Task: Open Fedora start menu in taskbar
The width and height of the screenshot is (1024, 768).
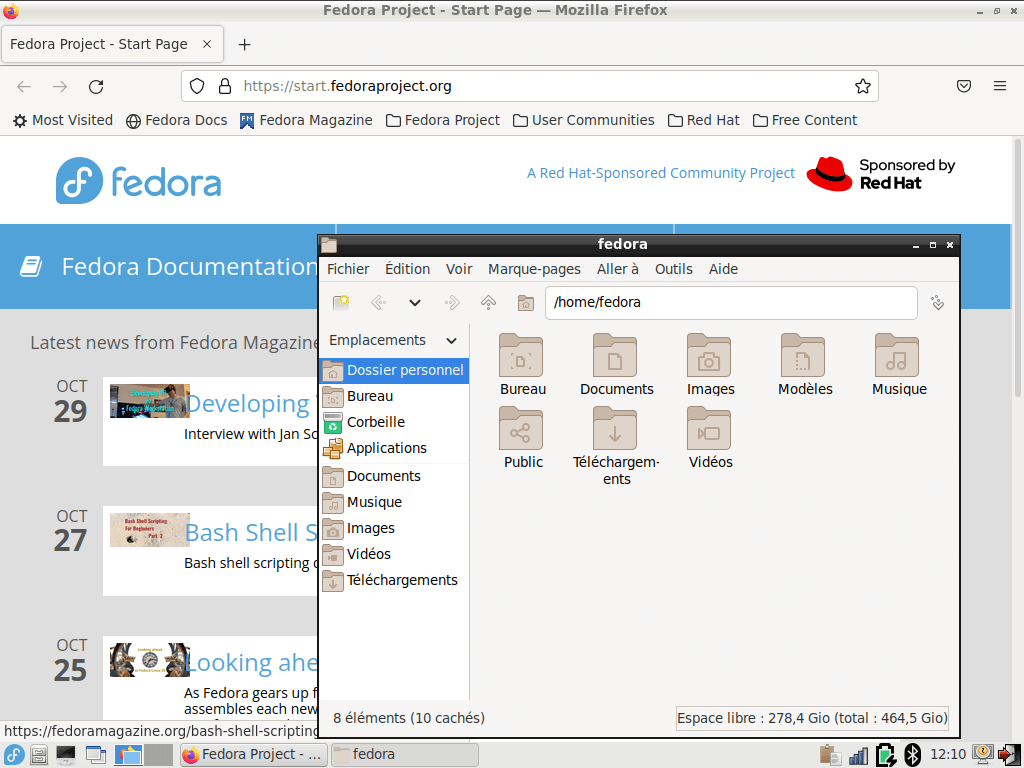Action: (13, 755)
